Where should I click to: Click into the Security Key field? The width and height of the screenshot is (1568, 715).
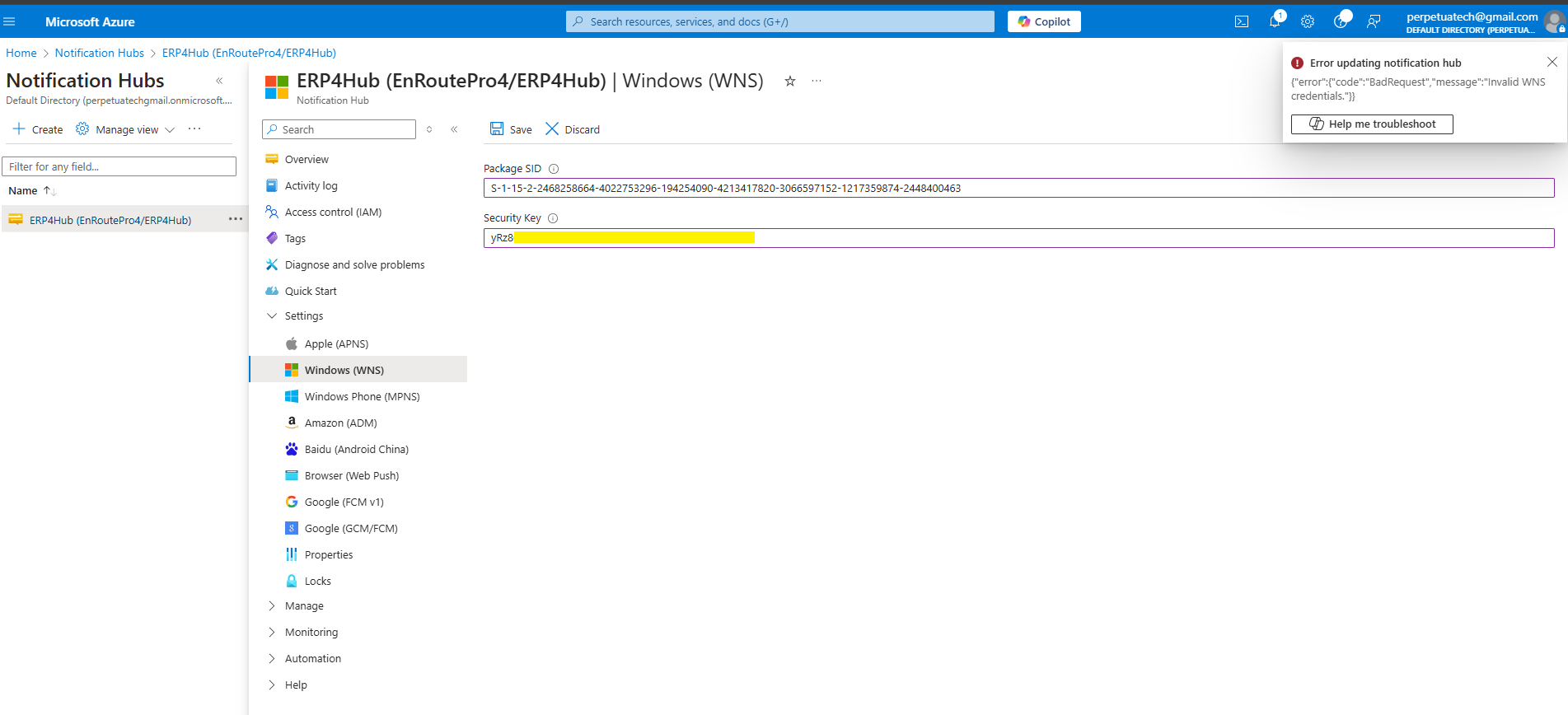(1018, 238)
